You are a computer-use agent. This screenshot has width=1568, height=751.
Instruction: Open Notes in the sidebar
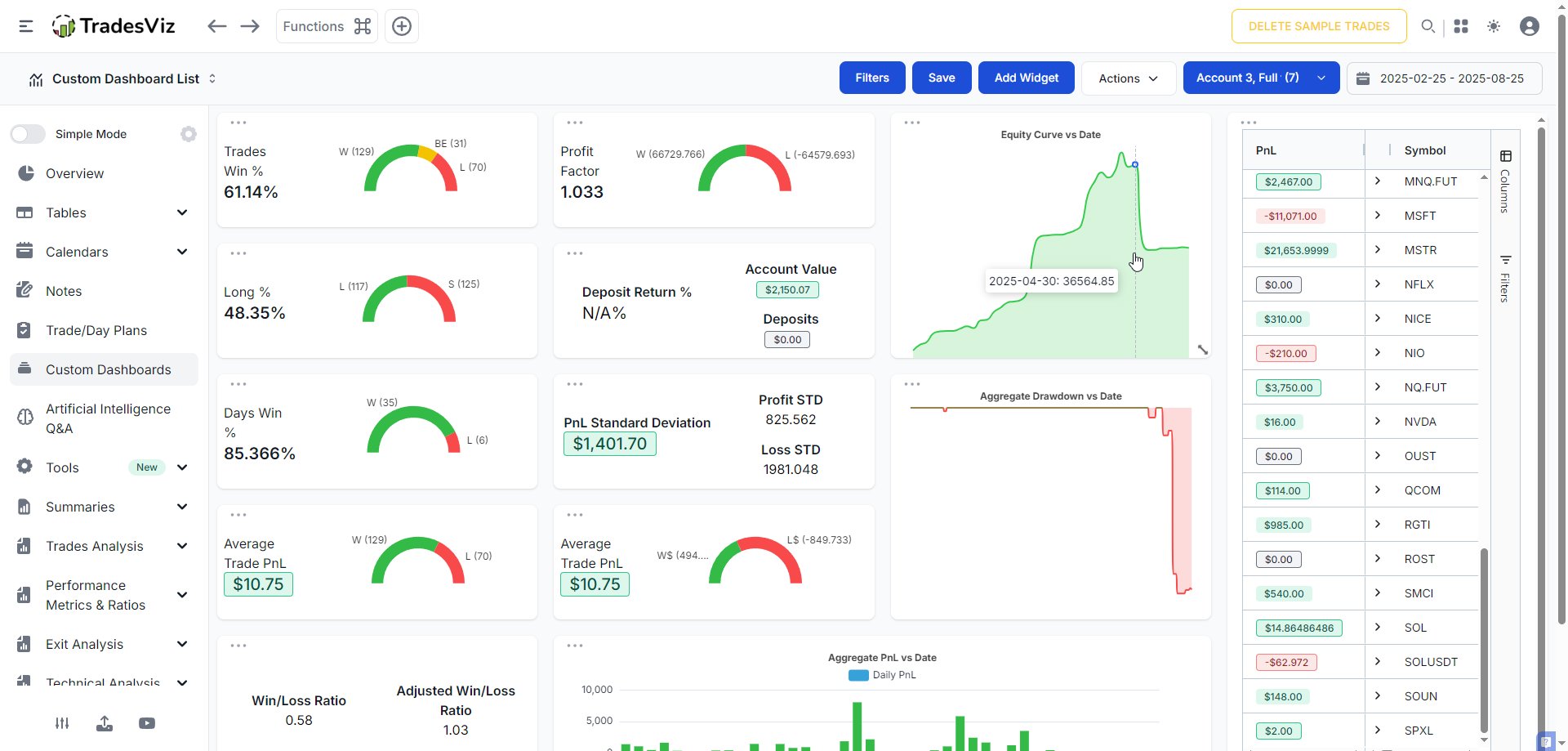(104, 291)
